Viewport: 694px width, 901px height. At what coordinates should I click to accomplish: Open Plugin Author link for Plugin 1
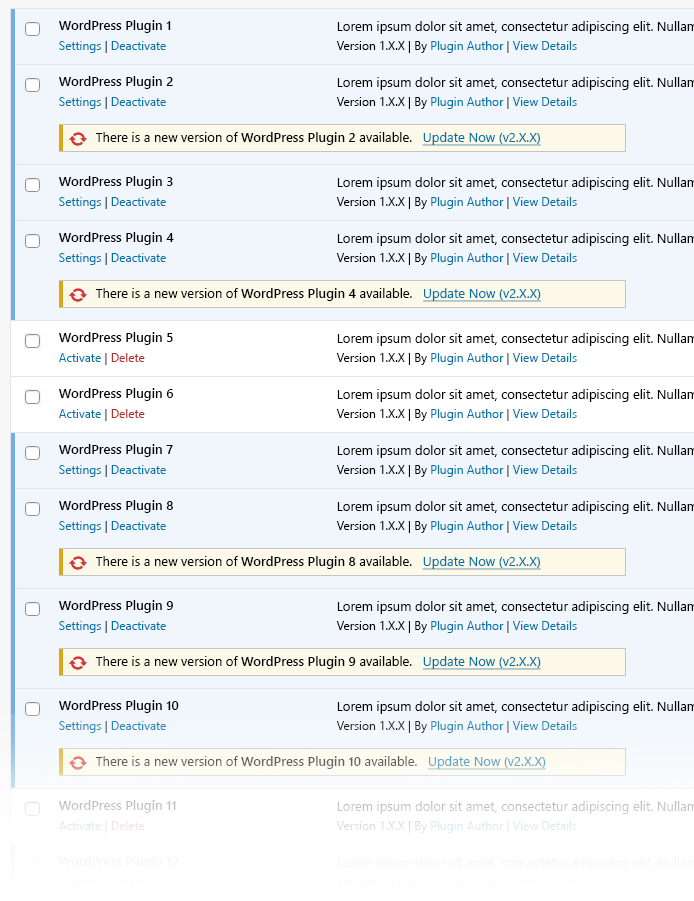[x=466, y=46]
